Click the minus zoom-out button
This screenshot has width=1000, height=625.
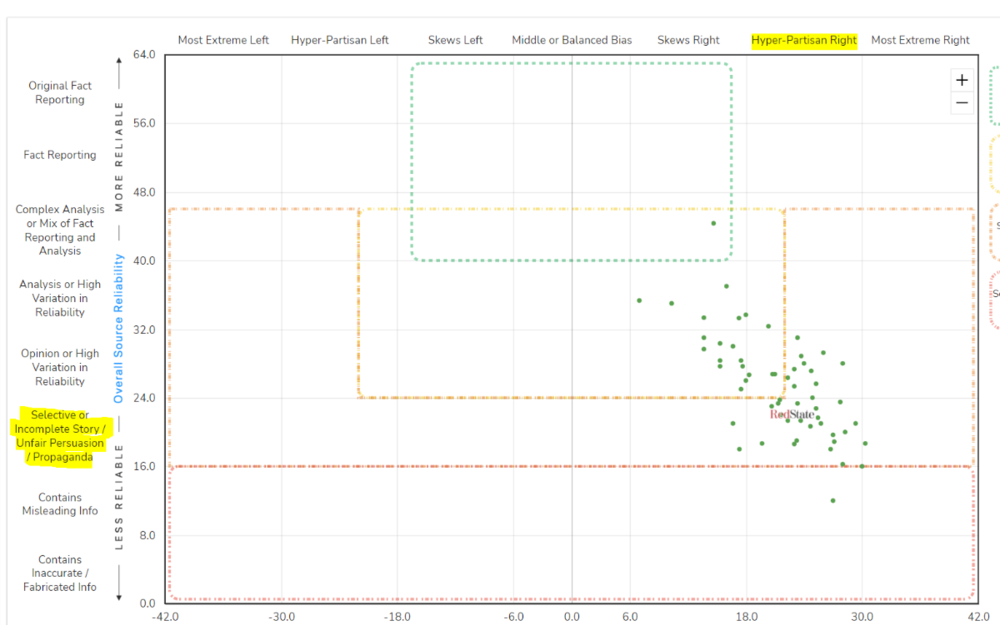961,102
